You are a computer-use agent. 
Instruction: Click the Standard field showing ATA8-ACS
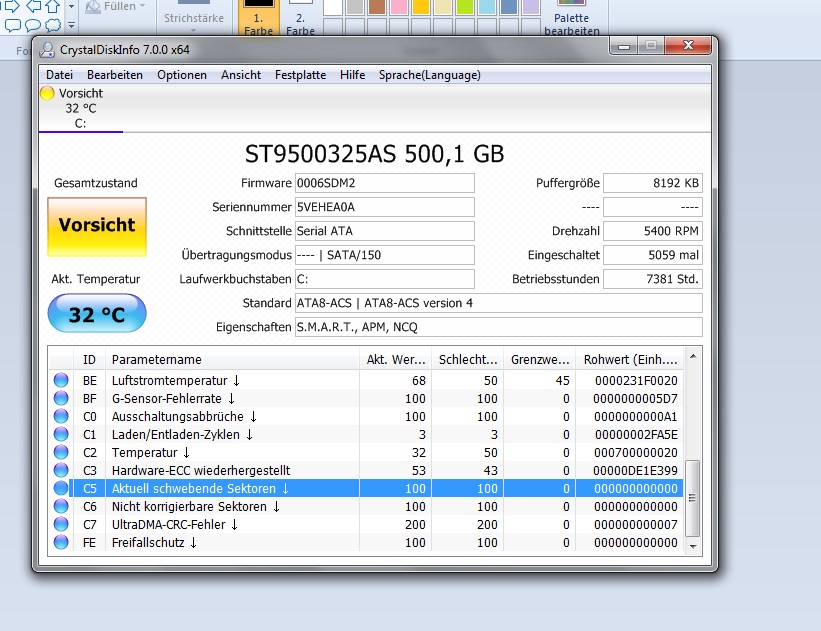(498, 303)
